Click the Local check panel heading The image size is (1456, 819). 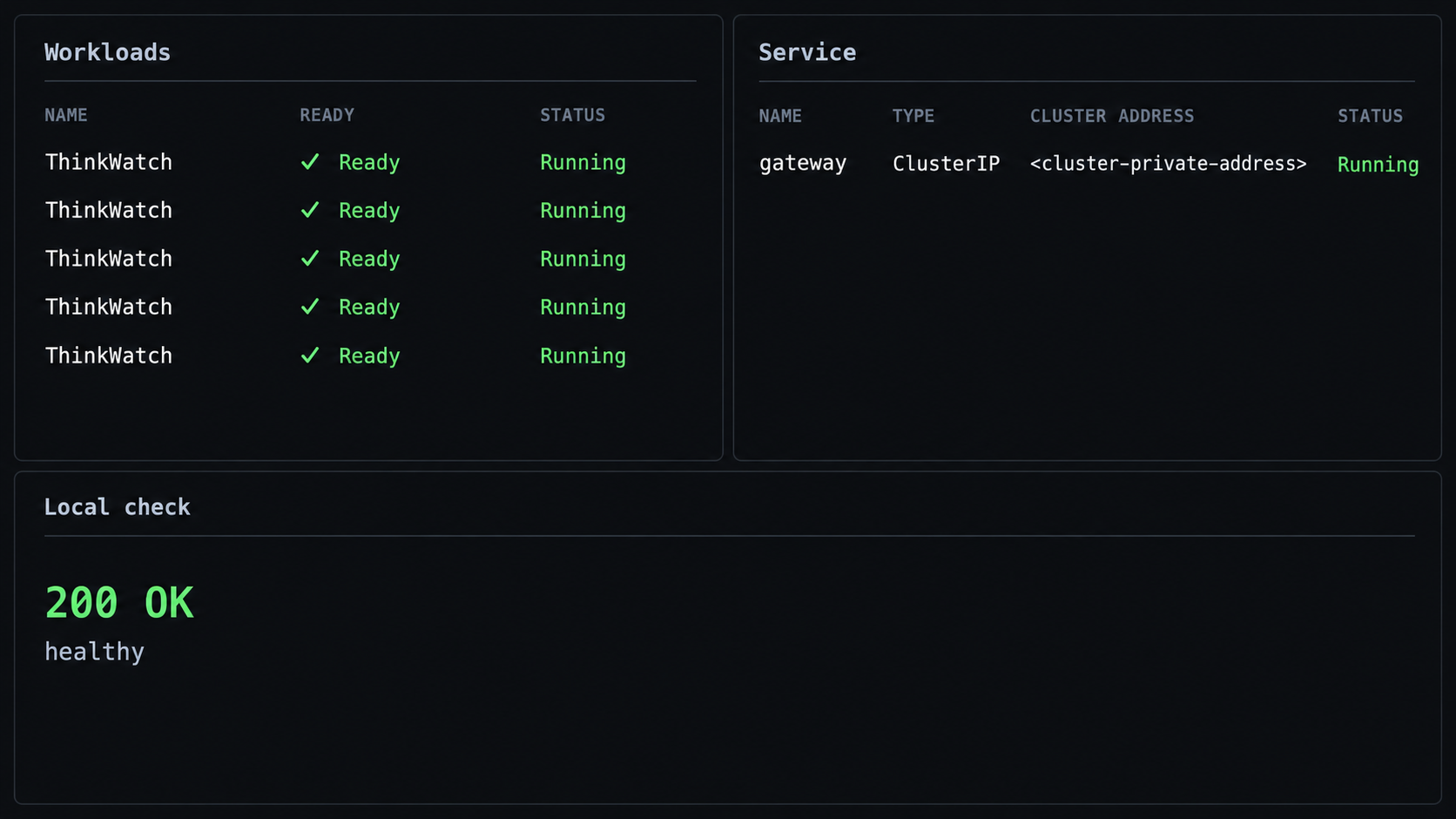coord(117,507)
